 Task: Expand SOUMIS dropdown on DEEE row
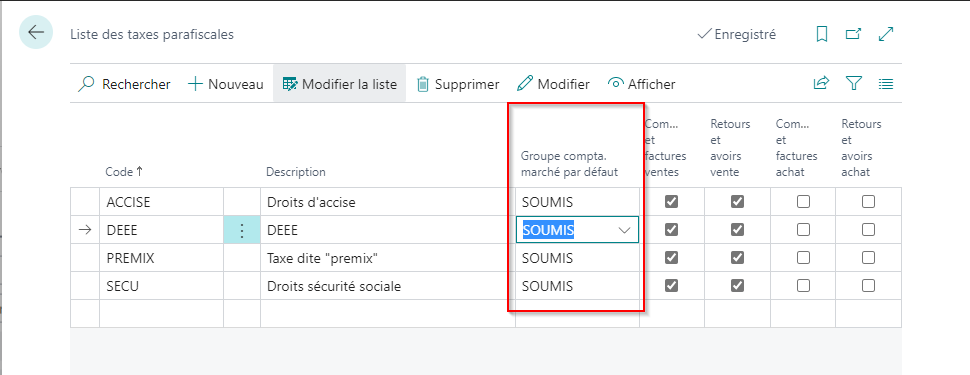[625, 230]
